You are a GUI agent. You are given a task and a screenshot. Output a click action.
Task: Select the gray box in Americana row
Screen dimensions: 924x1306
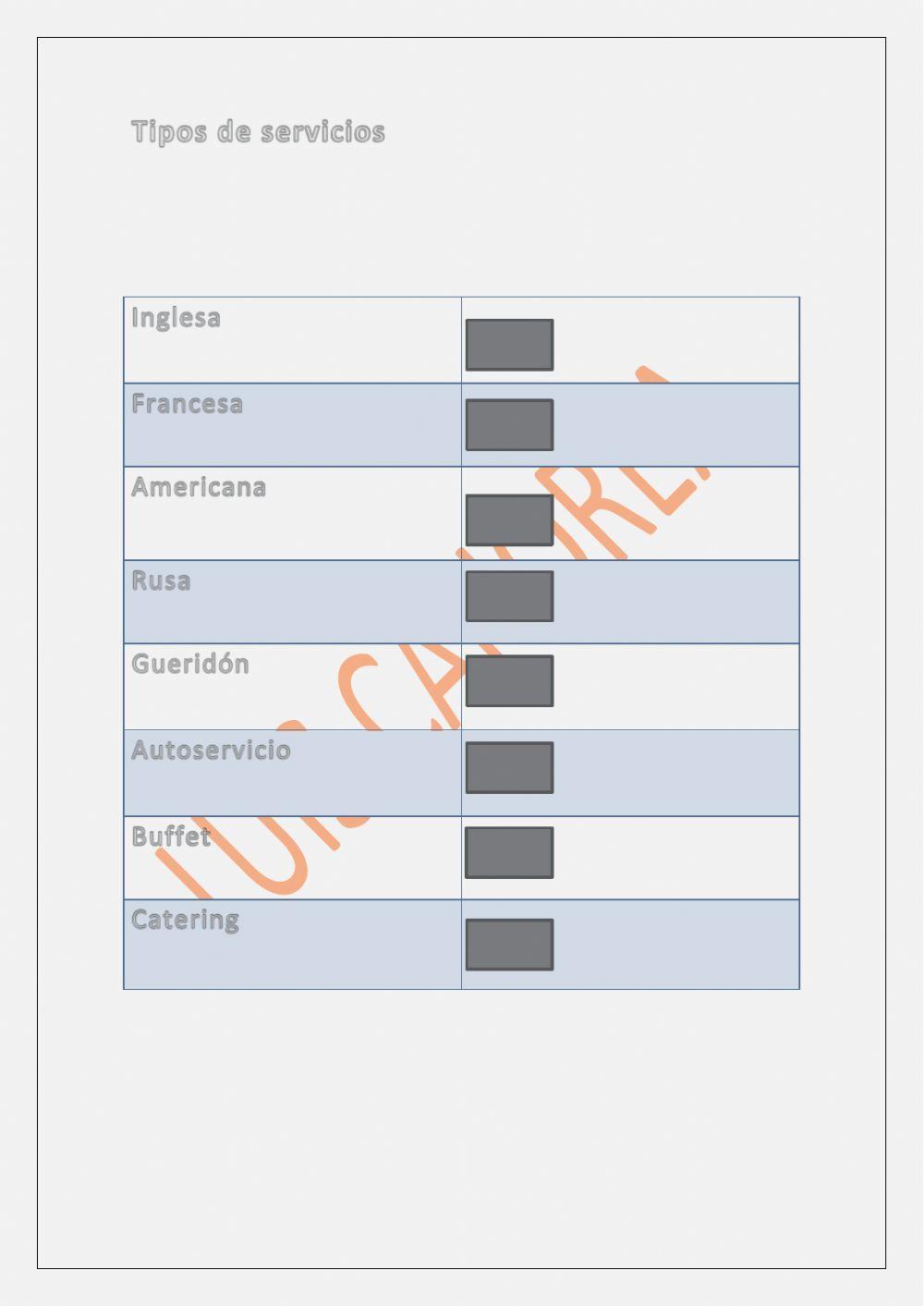(509, 519)
